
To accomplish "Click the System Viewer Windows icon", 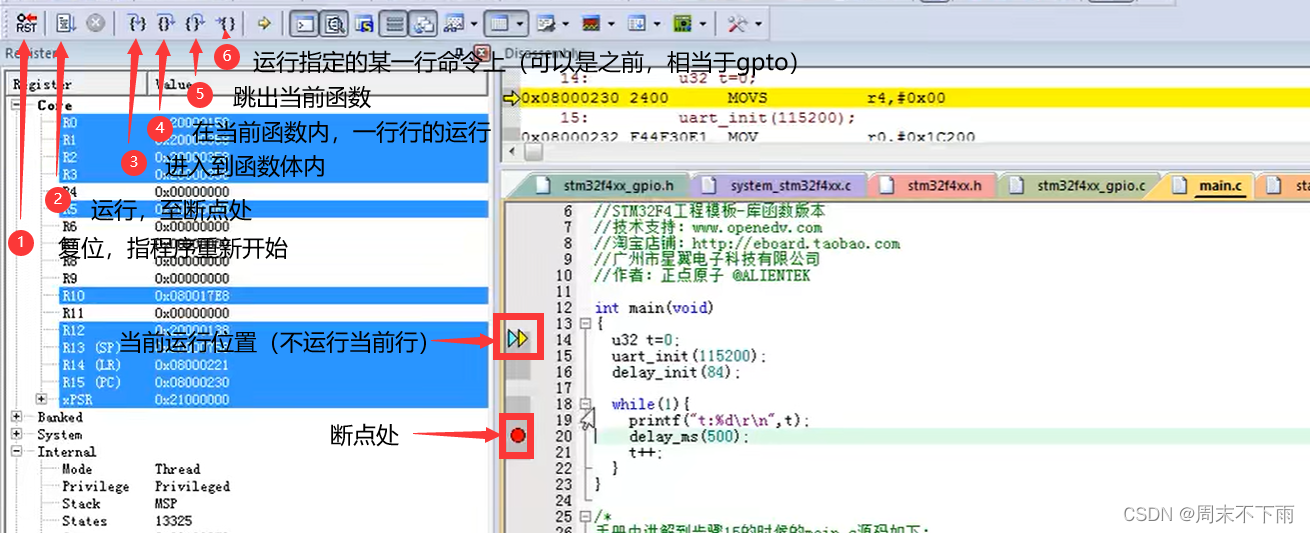I will (x=683, y=22).
